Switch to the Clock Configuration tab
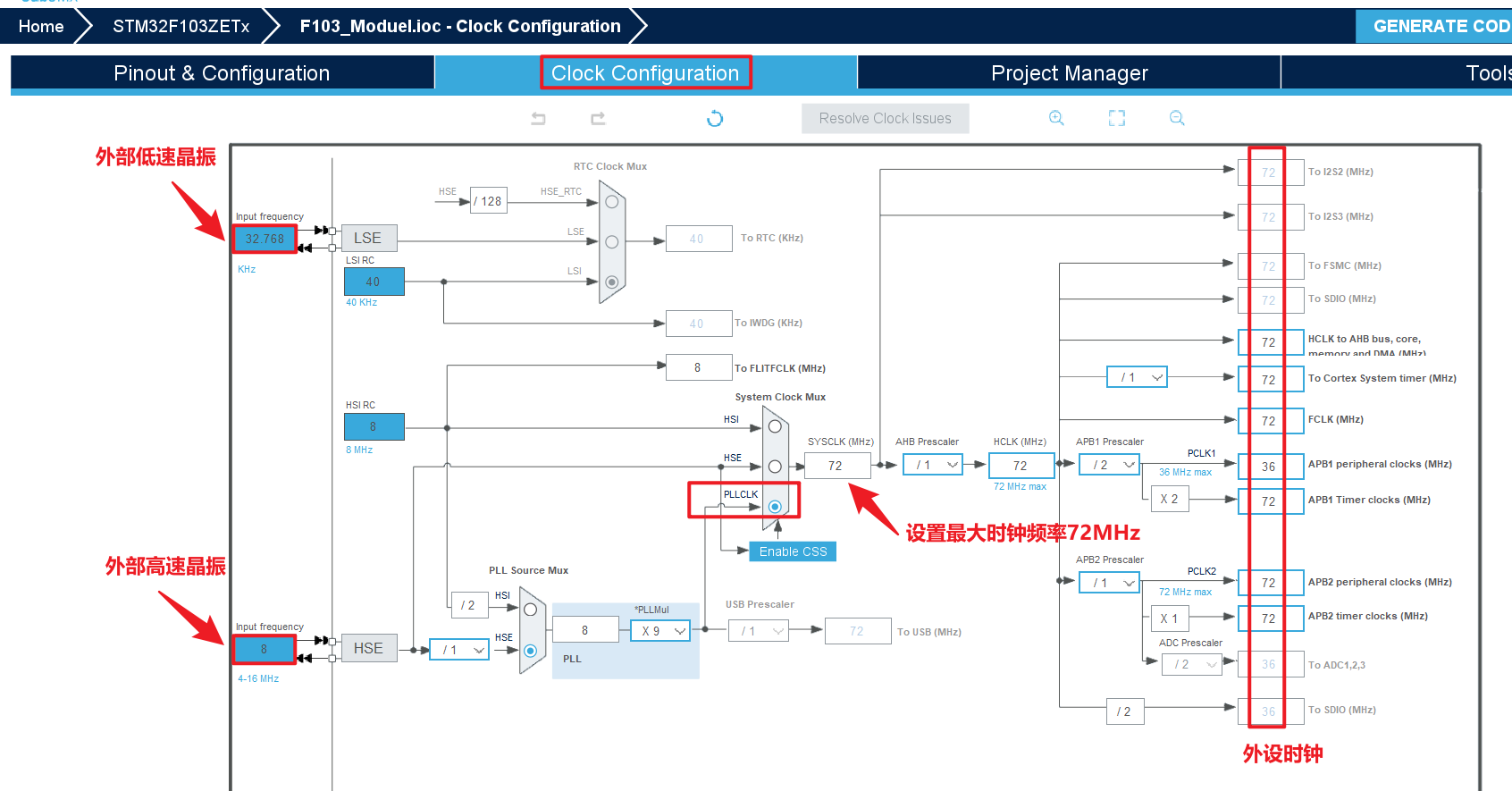Screen dimensions: 1512x791 click(645, 73)
